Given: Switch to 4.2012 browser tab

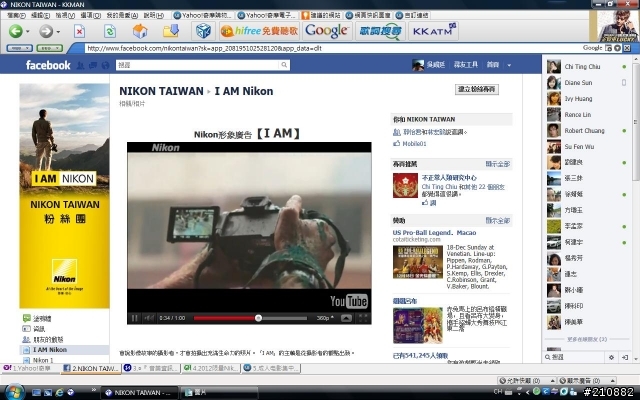Looking at the screenshot, I should coord(211,368).
